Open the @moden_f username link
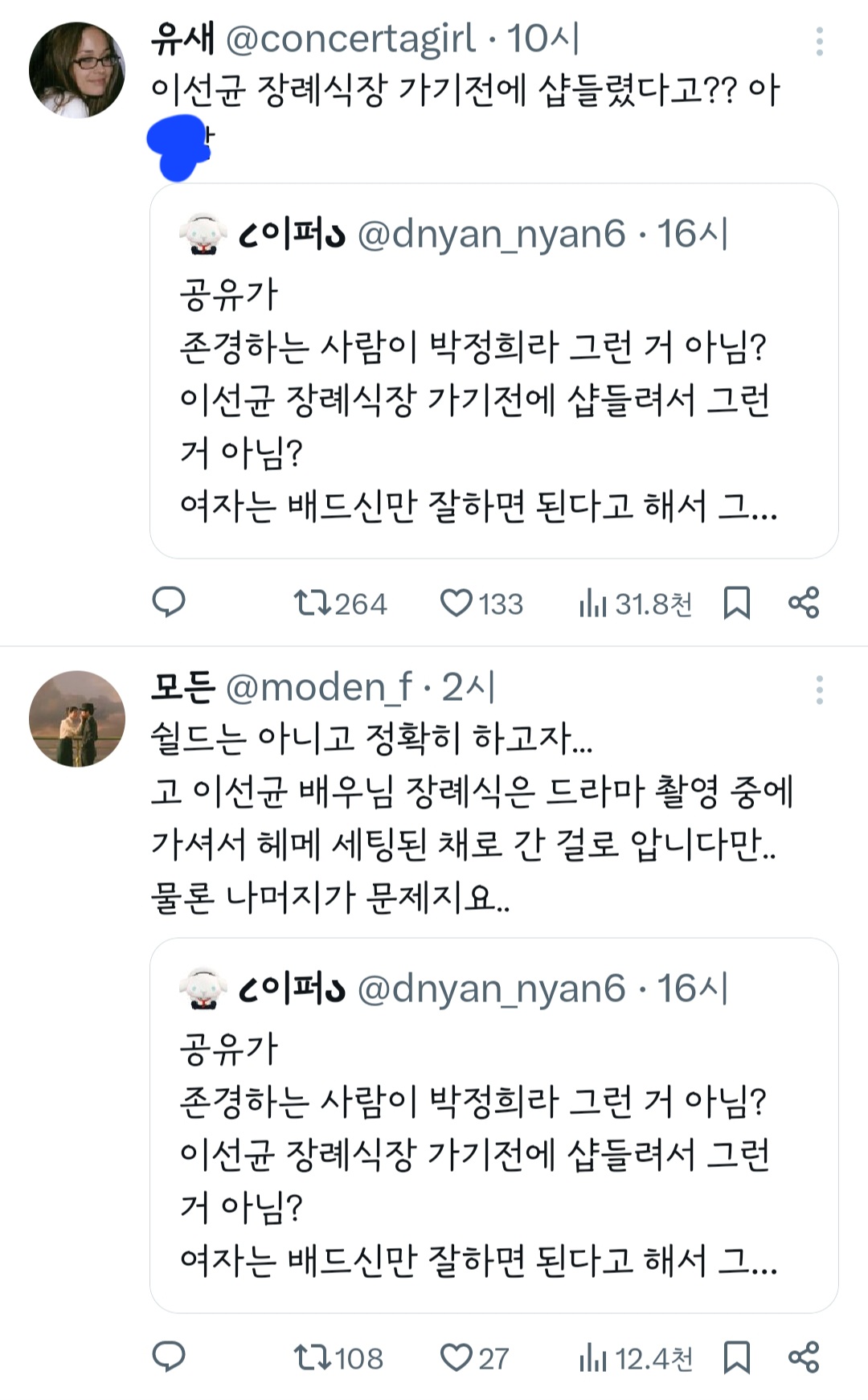 (318, 687)
